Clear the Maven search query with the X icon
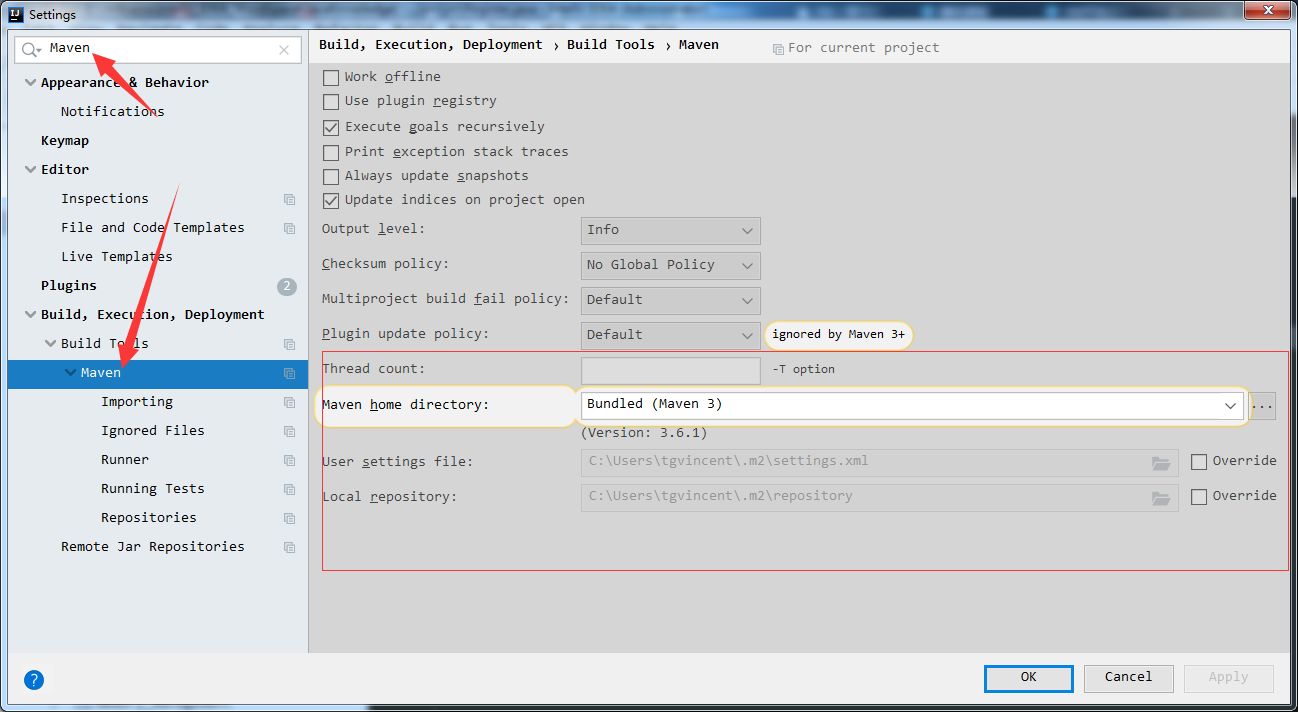Image resolution: width=1298 pixels, height=712 pixels. 284,49
